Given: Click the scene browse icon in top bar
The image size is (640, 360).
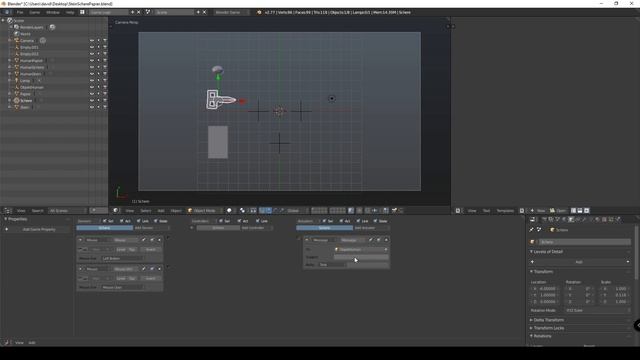Looking at the screenshot, I should point(148,12).
